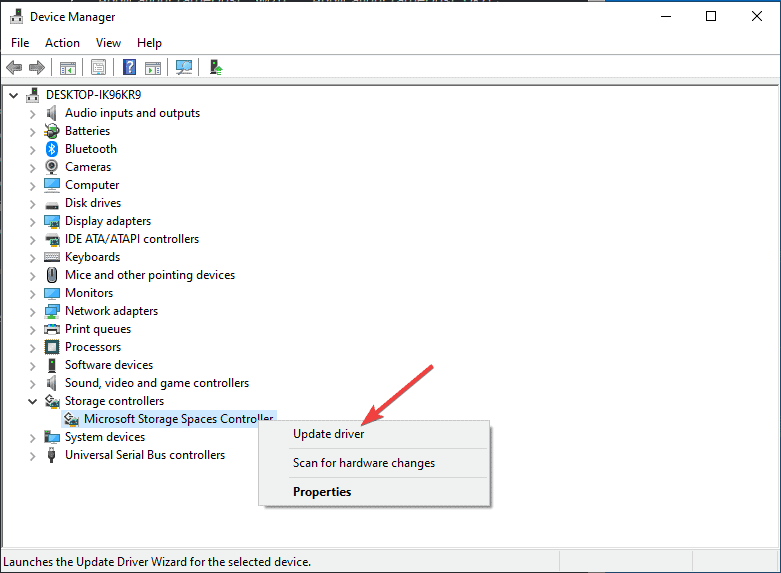Expand the Display adapters chevron
This screenshot has width=781, height=573.
tap(32, 222)
